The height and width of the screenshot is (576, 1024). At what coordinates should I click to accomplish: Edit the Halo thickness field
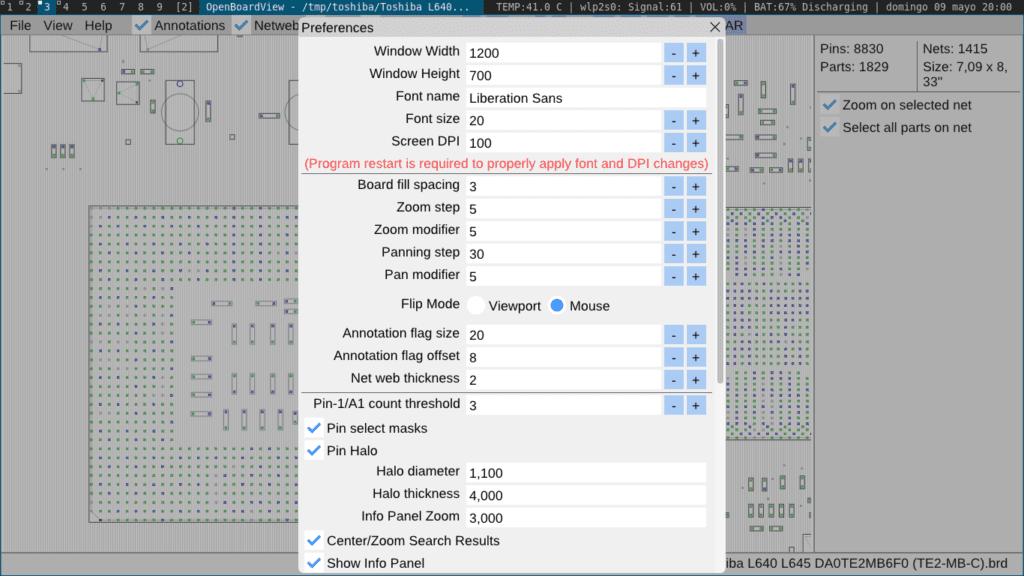(x=586, y=495)
